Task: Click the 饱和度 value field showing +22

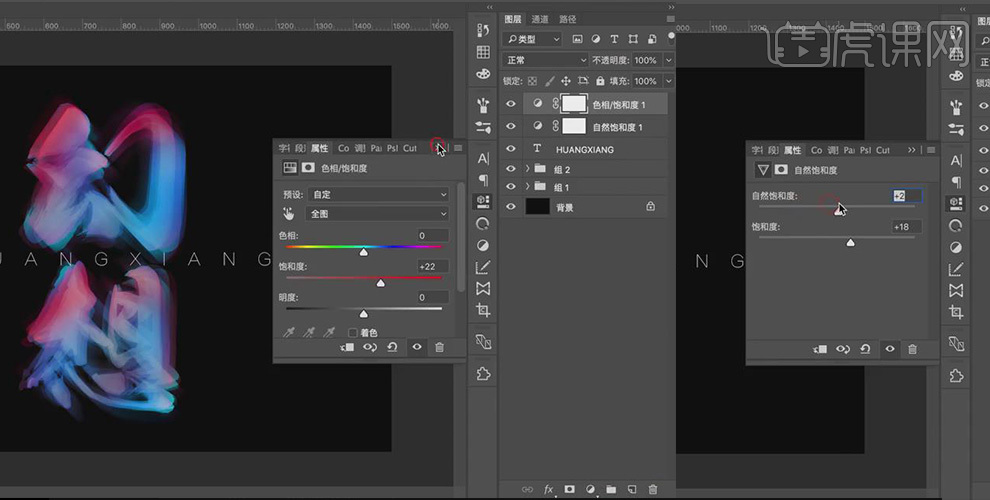Action: click(432, 266)
